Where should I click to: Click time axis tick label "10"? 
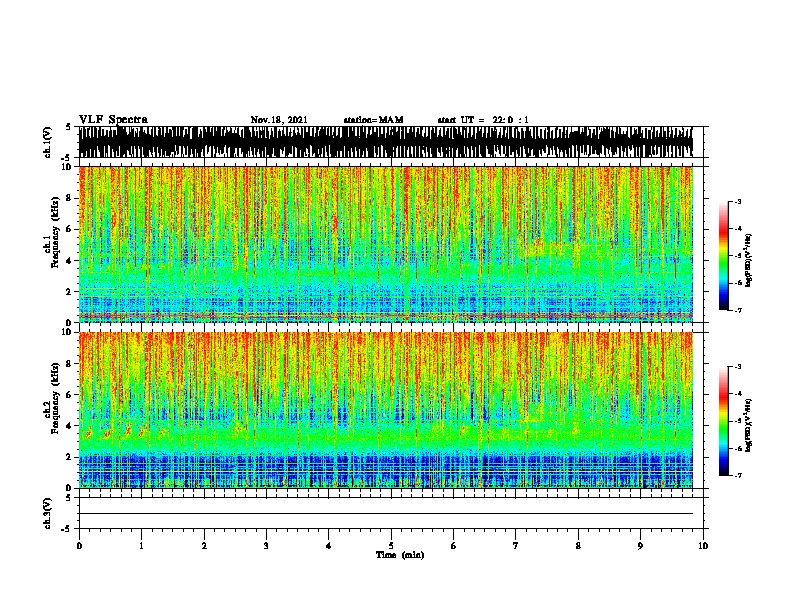[703, 546]
